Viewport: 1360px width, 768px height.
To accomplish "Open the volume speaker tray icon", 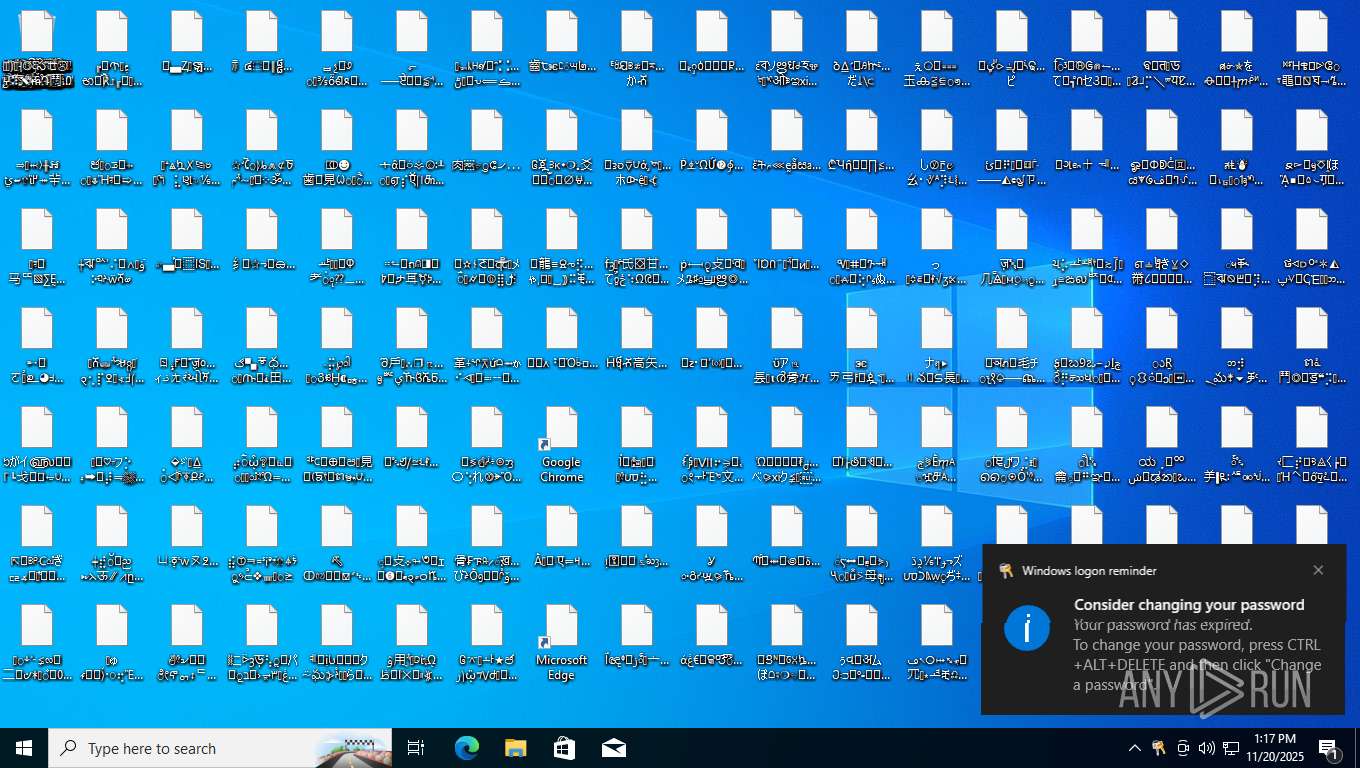I will click(x=1206, y=748).
